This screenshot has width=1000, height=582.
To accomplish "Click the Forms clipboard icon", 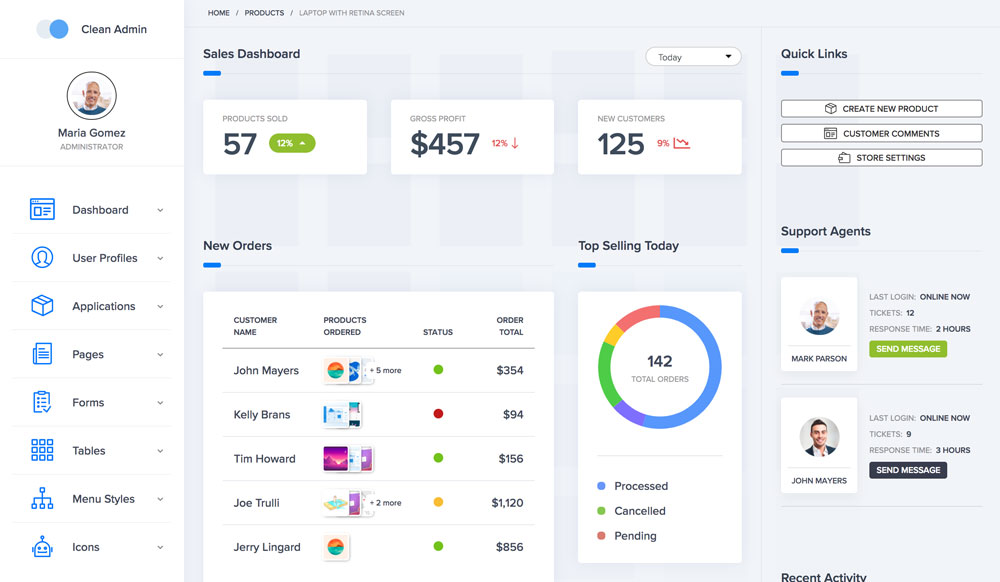I will pos(42,402).
